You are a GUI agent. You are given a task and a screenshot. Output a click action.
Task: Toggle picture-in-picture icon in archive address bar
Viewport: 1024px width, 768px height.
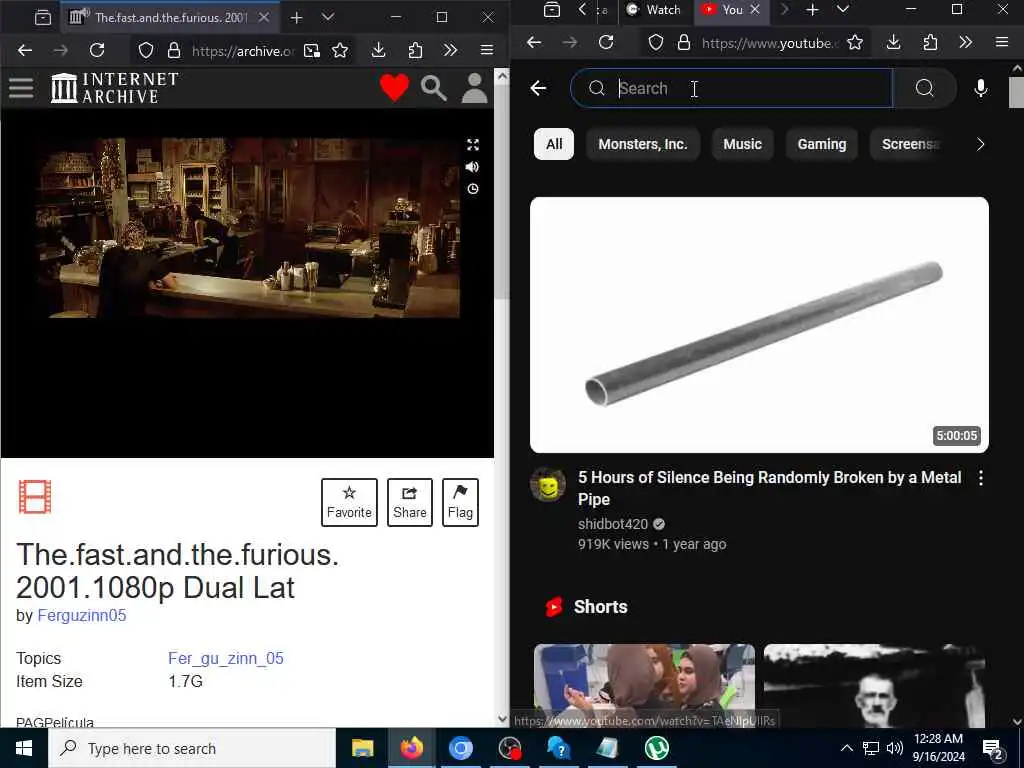click(x=312, y=50)
